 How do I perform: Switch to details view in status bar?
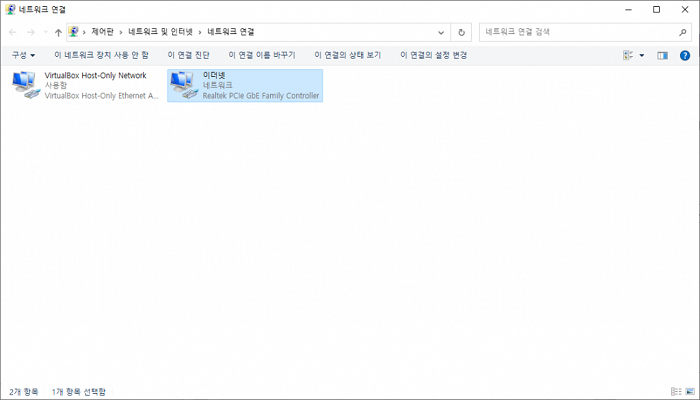pyautogui.click(x=675, y=391)
